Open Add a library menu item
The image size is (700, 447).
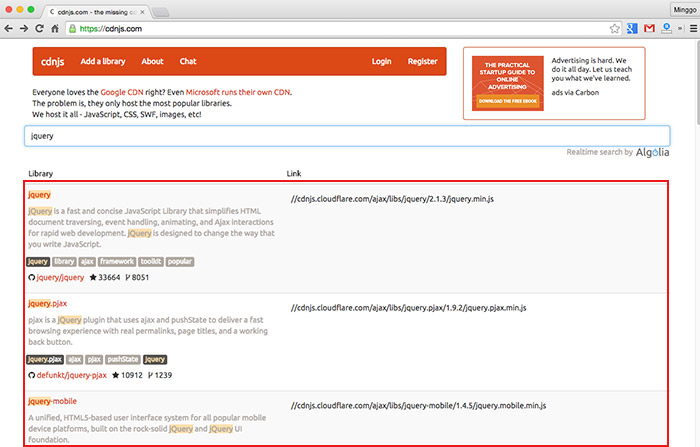click(x=103, y=61)
